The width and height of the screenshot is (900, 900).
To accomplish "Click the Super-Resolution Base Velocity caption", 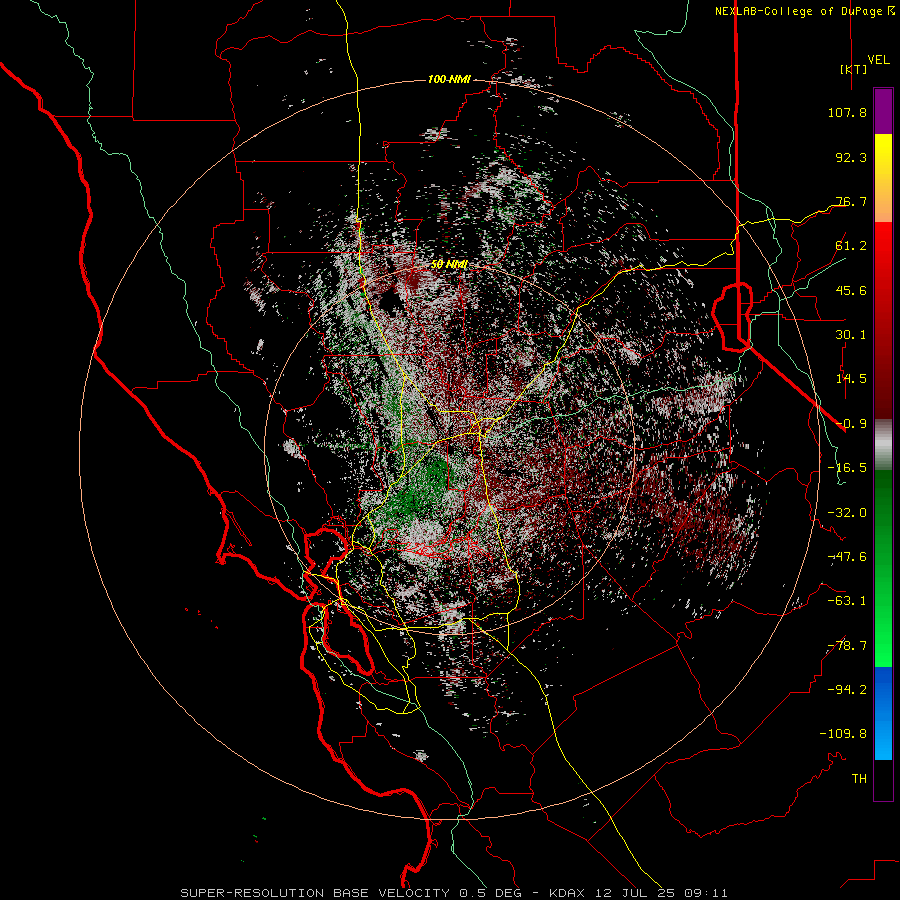I will click(x=454, y=893).
